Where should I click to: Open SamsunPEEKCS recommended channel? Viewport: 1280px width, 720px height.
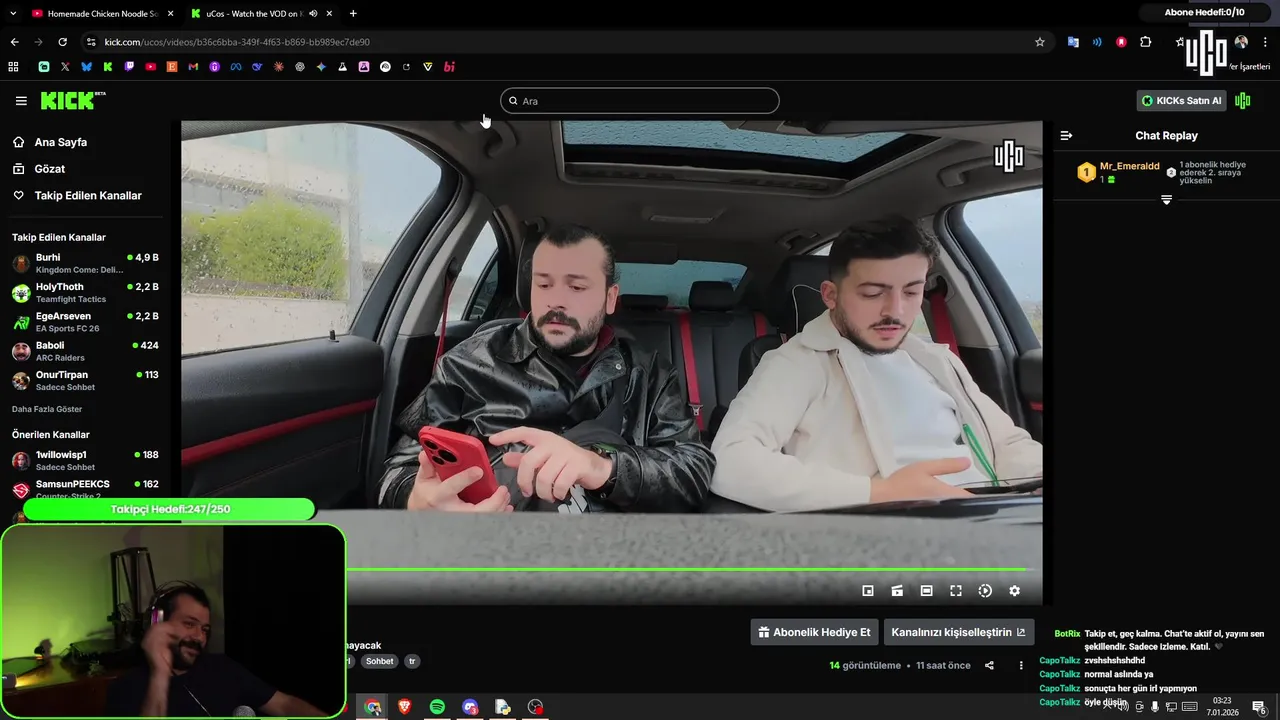85,489
